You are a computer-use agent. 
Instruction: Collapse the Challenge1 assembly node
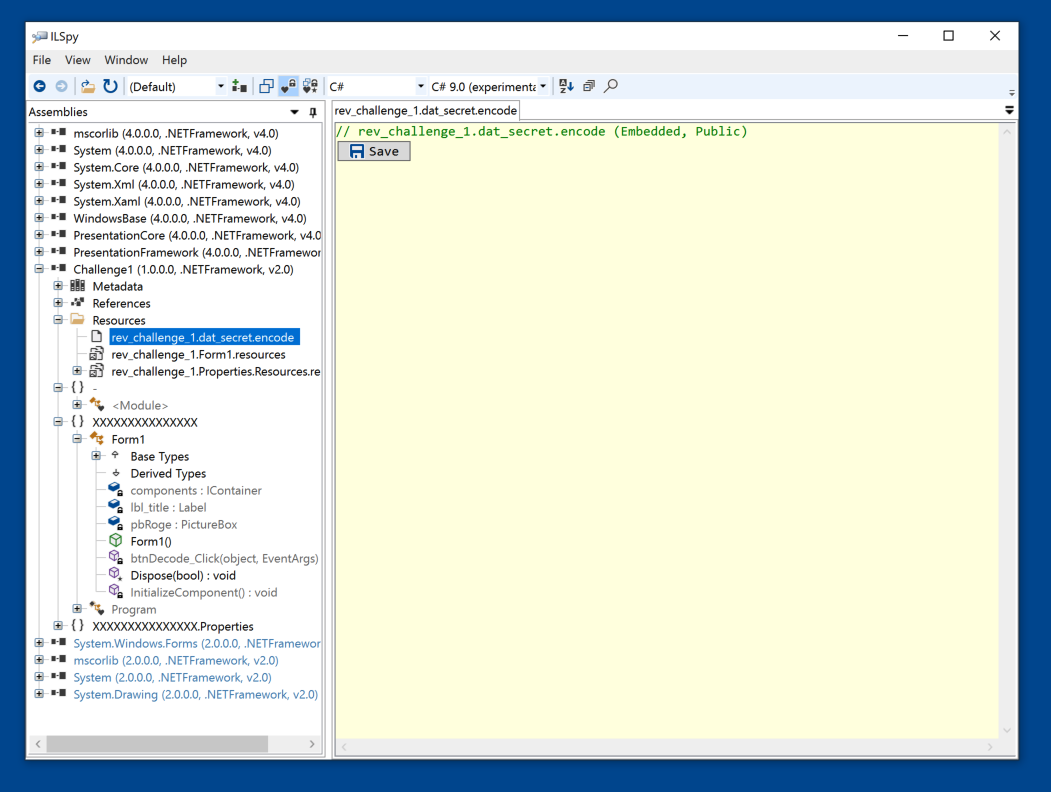[39, 269]
